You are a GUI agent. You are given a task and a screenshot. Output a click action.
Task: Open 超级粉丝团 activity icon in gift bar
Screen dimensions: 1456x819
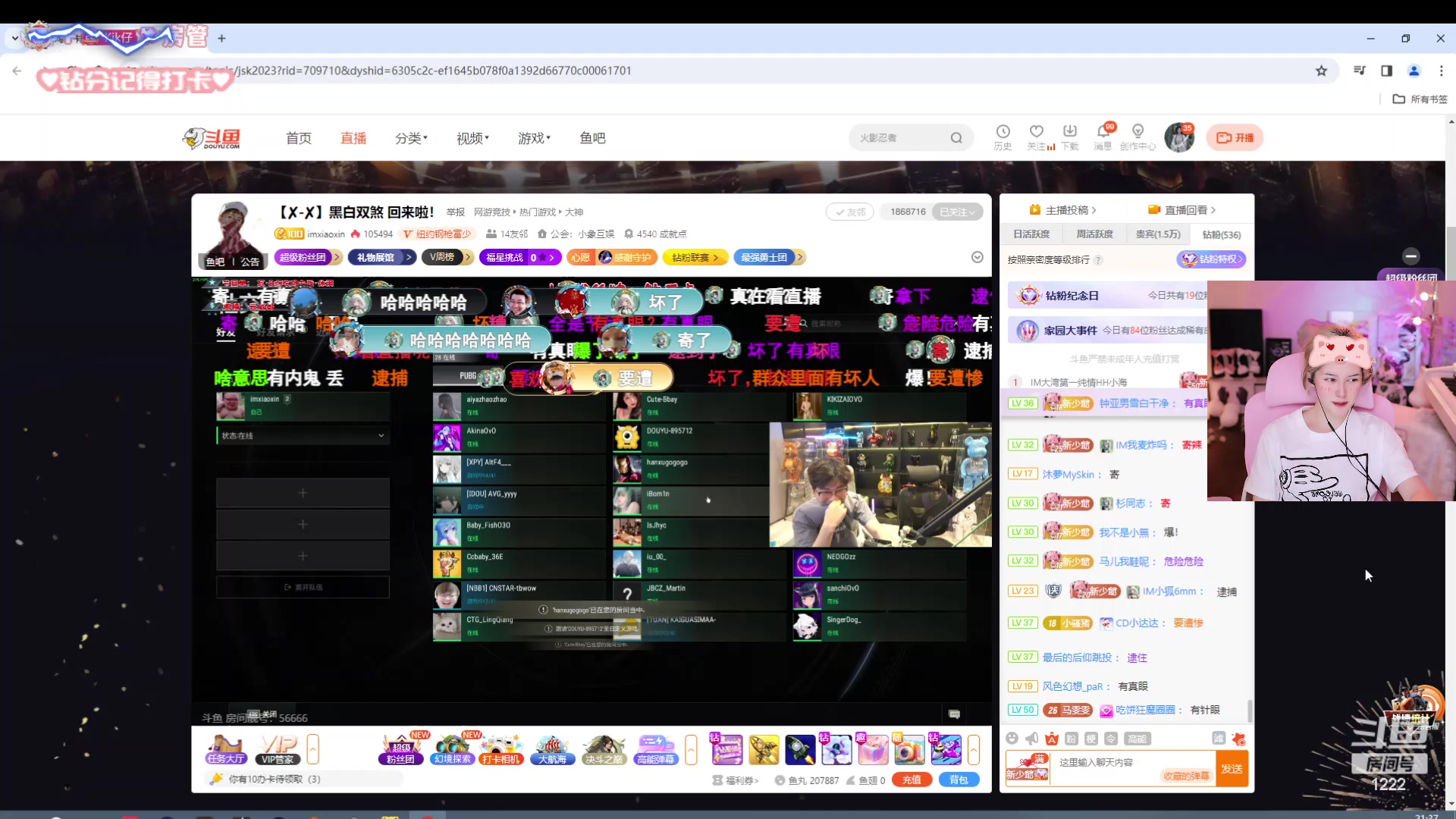pyautogui.click(x=401, y=749)
